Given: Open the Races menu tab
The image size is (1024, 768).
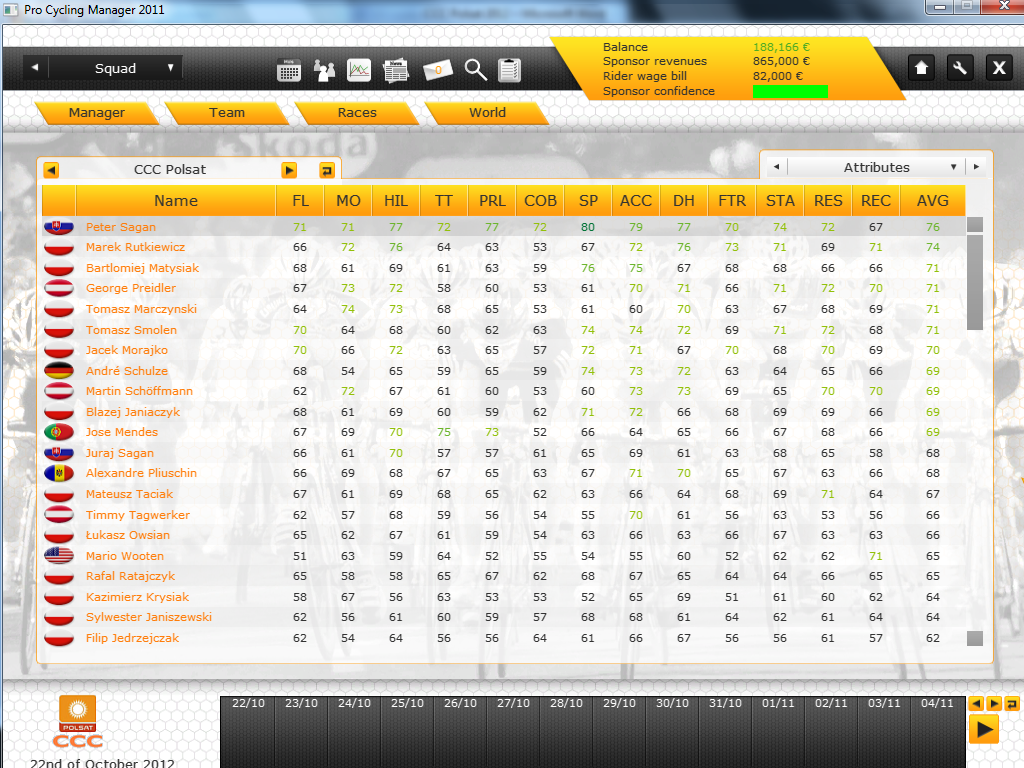Looking at the screenshot, I should [357, 112].
